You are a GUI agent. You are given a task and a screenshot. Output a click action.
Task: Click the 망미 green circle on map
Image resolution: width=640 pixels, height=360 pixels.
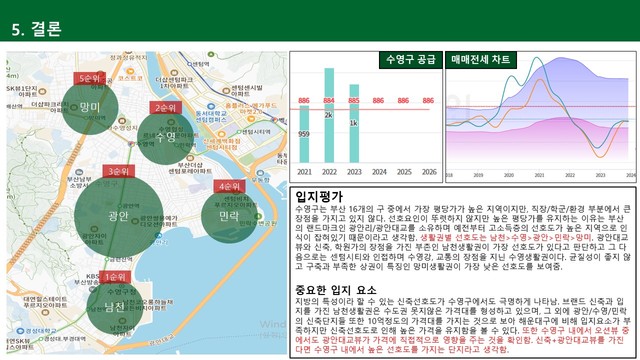(x=90, y=107)
